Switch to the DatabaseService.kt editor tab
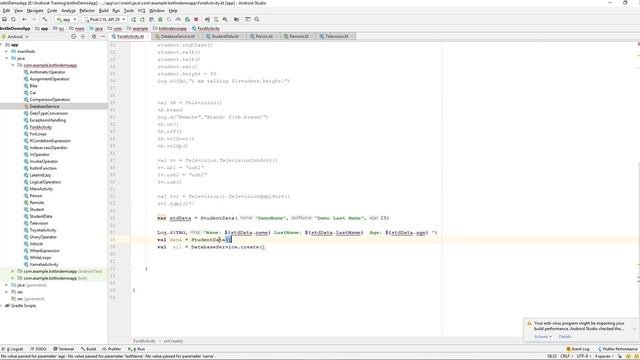Screen dimensions: 640x360 [178, 36]
